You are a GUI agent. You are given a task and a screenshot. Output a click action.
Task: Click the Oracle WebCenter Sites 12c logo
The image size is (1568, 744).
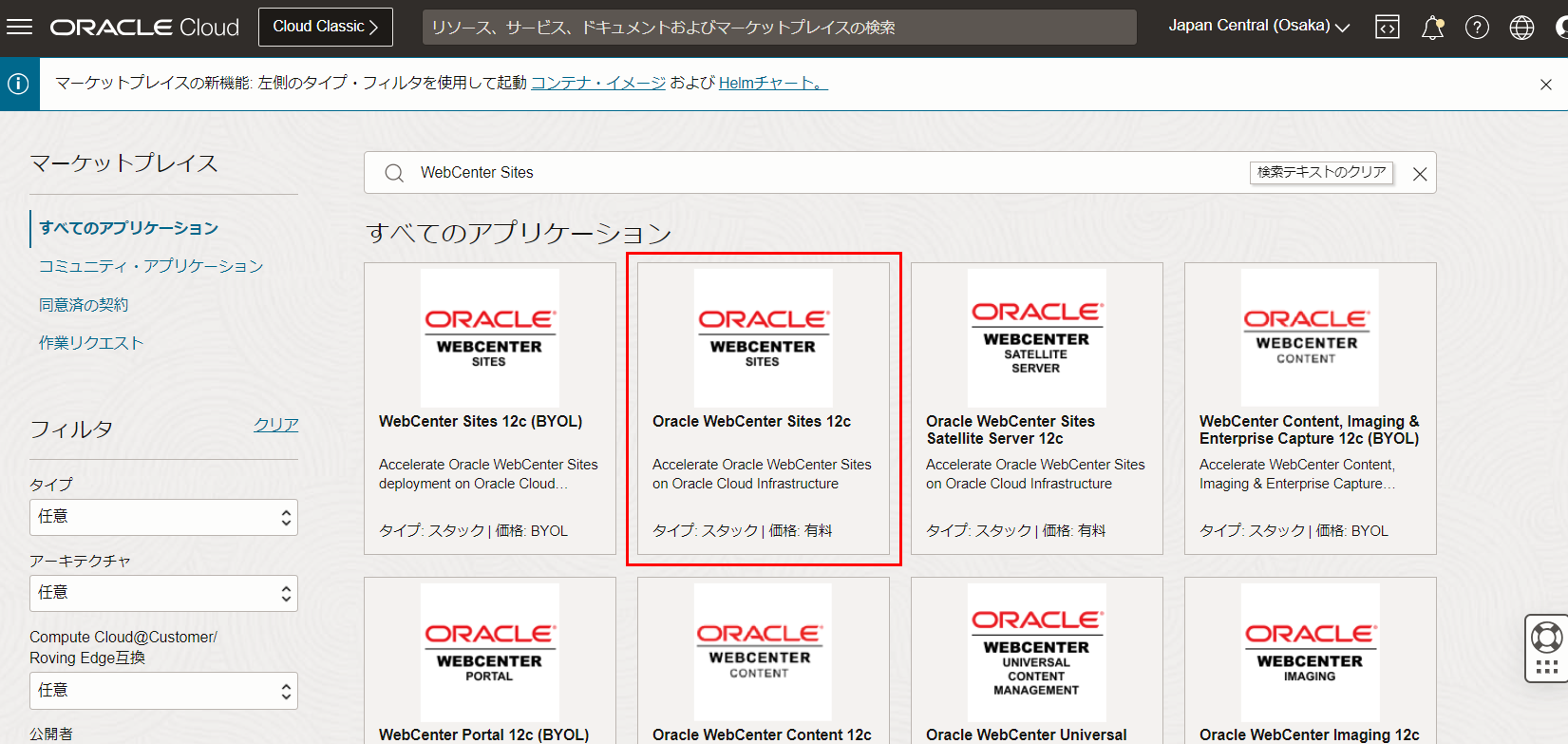pyautogui.click(x=764, y=338)
